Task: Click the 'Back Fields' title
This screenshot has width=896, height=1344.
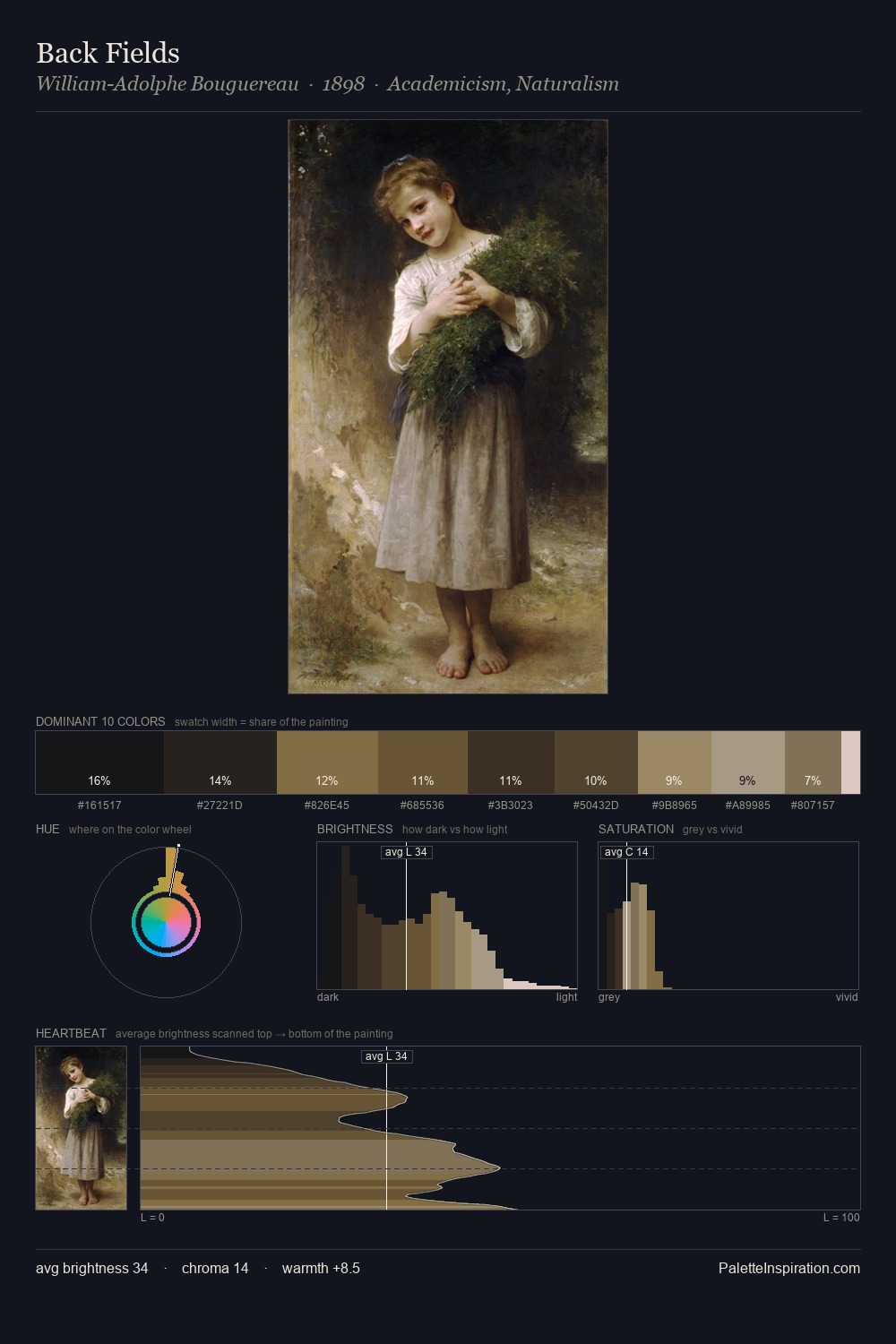Action: coord(108,53)
